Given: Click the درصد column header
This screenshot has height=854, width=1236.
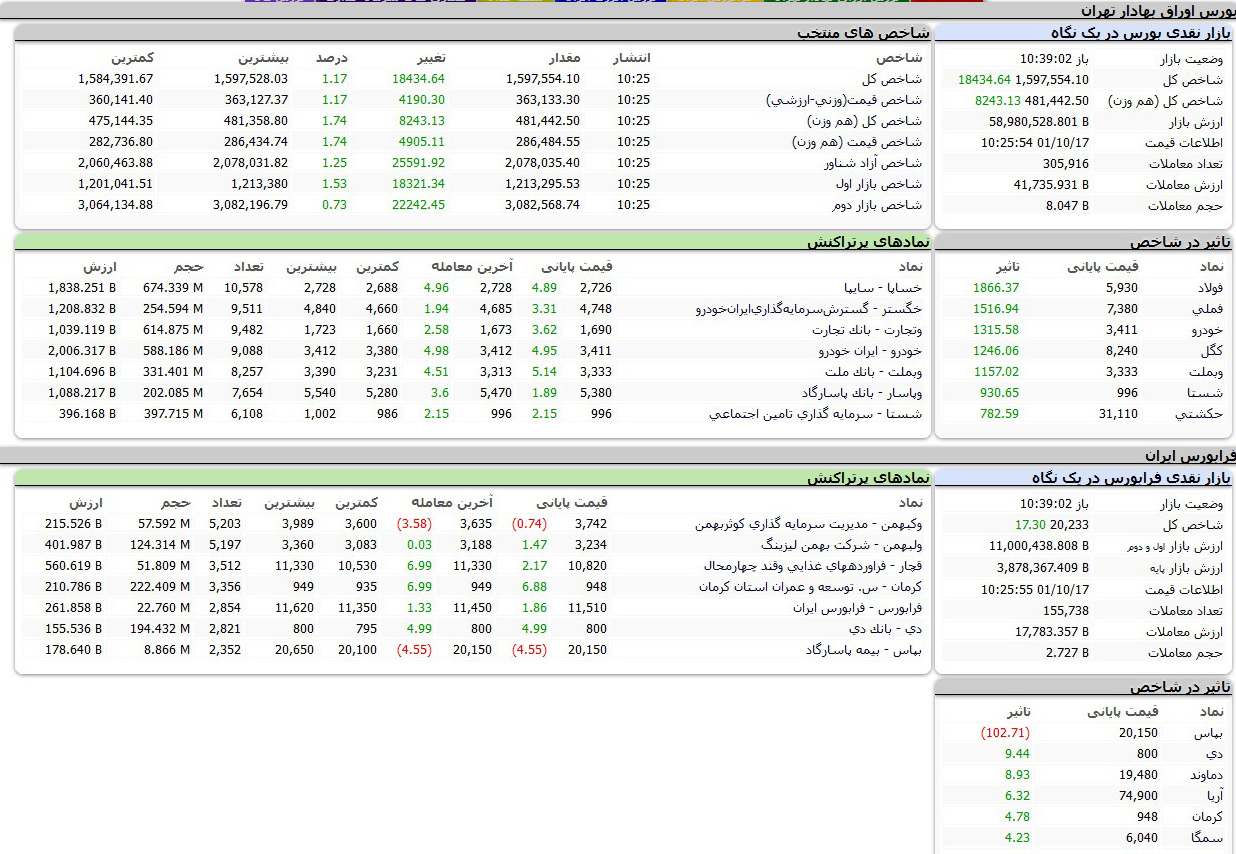Looking at the screenshot, I should pos(331,57).
